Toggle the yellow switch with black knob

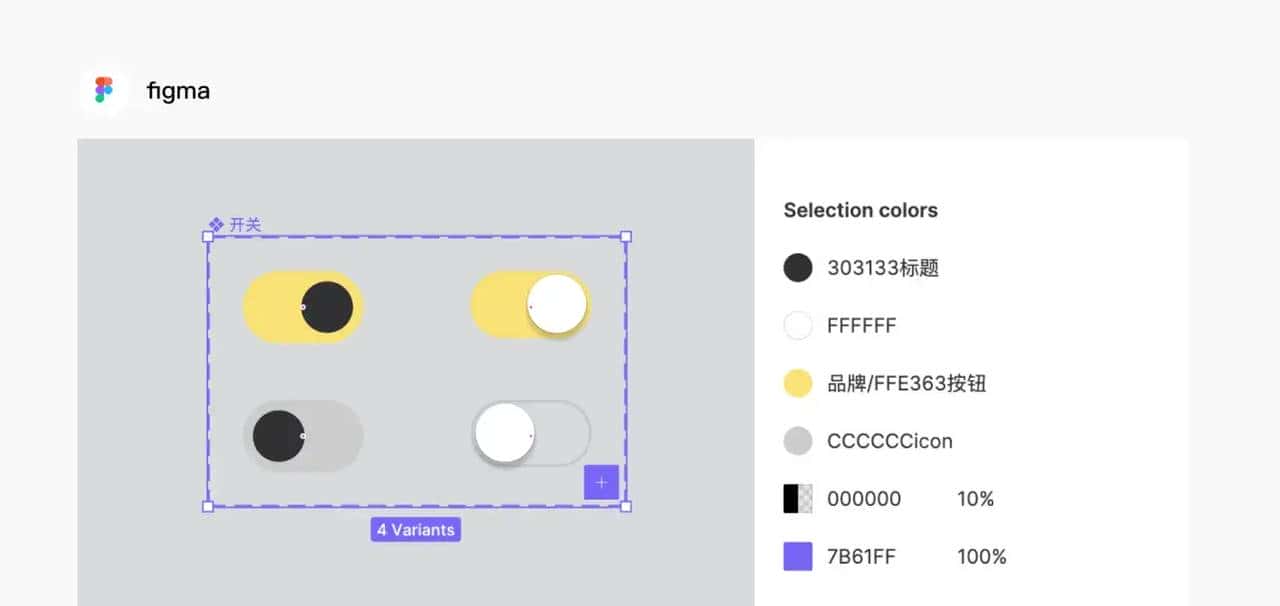[302, 306]
